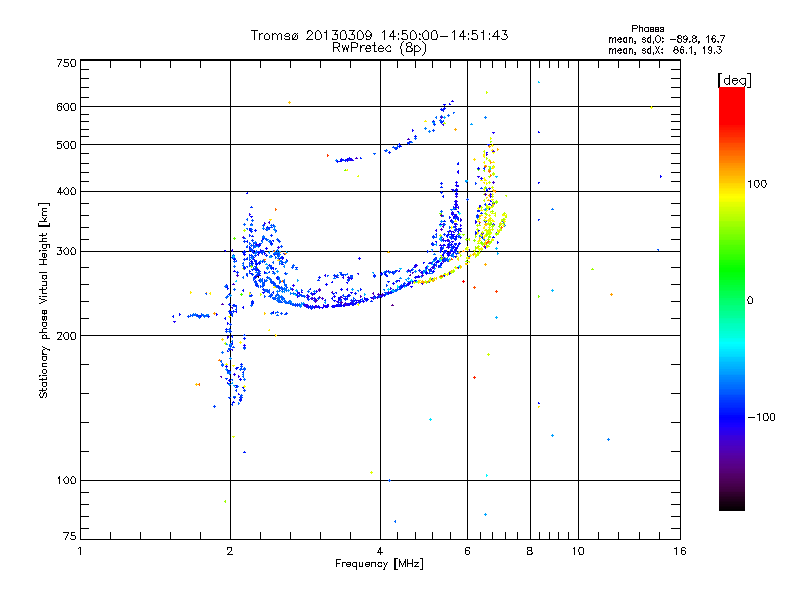
Task: Click the y-axis tick label "75"
Action: pos(70,536)
